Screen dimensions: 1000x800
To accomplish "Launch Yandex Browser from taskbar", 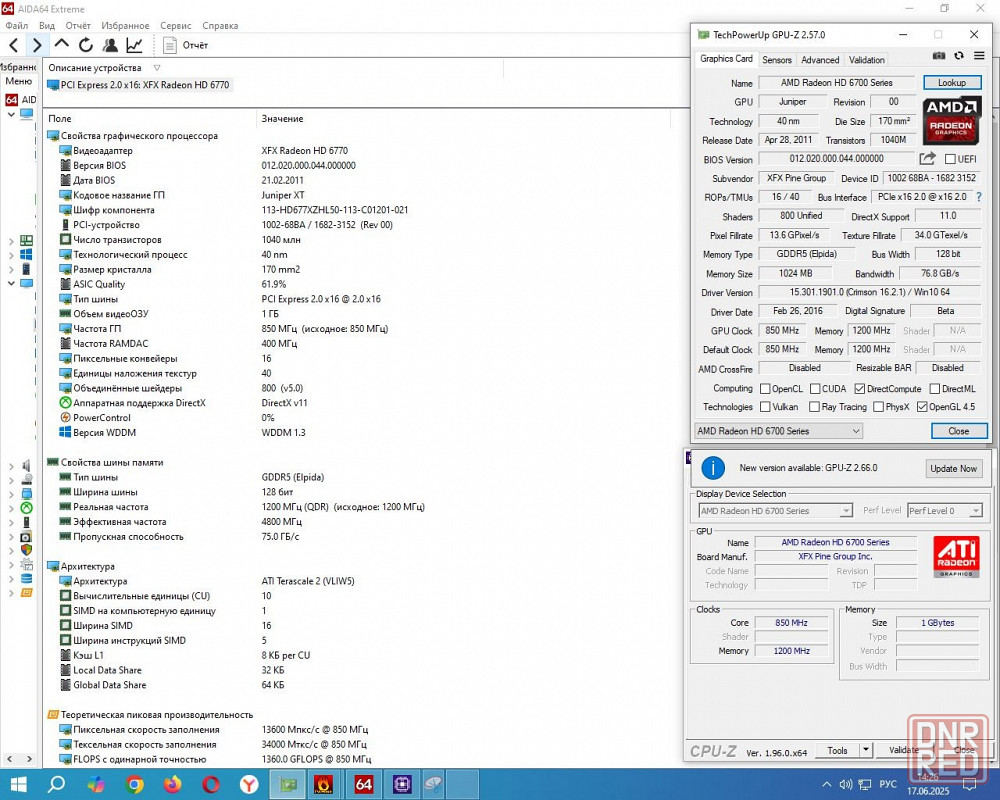I will point(249,784).
